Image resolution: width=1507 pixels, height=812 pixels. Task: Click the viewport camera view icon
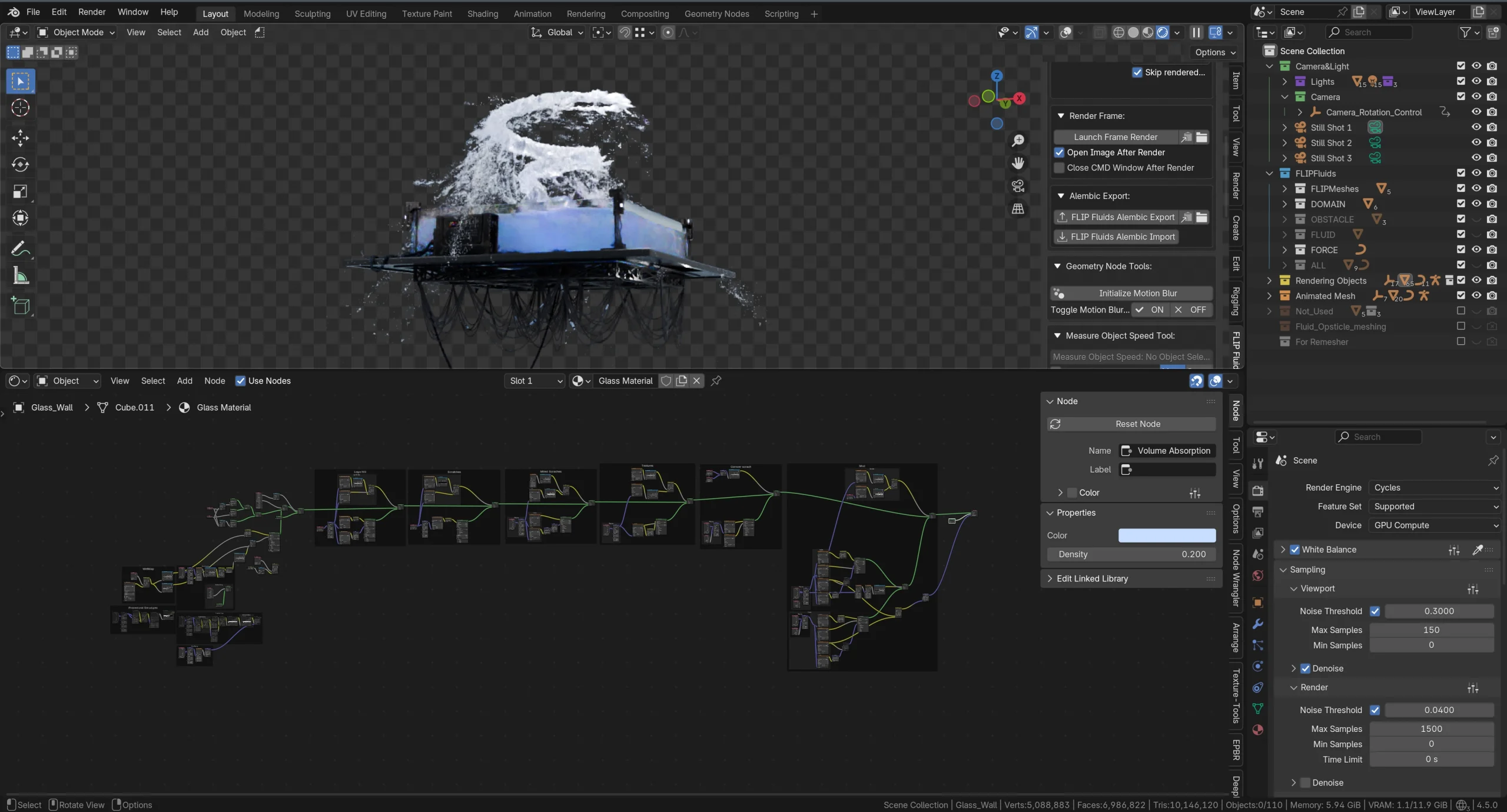[x=1018, y=186]
